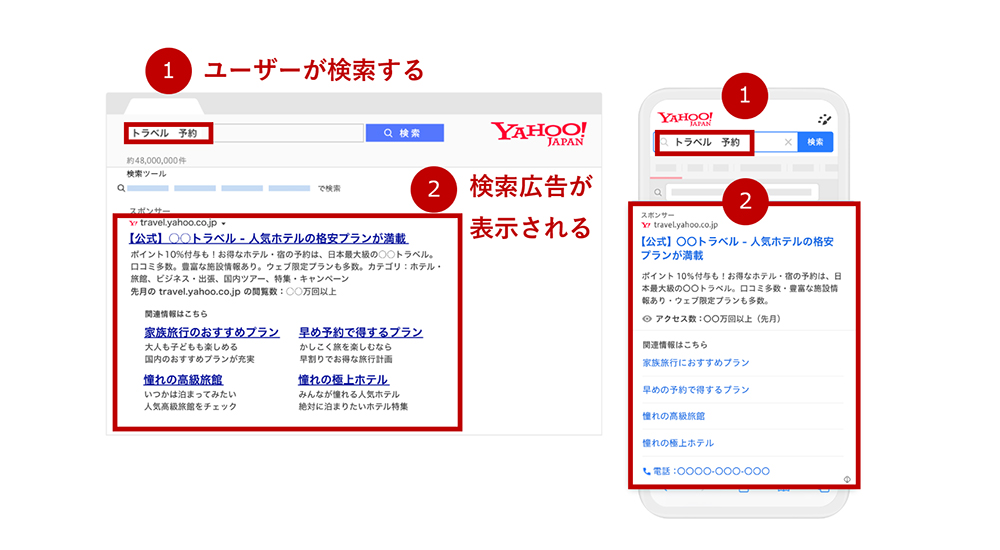Tap the eye icon beside アクセス数
Screen dimensions: 1000x550
(x=647, y=319)
